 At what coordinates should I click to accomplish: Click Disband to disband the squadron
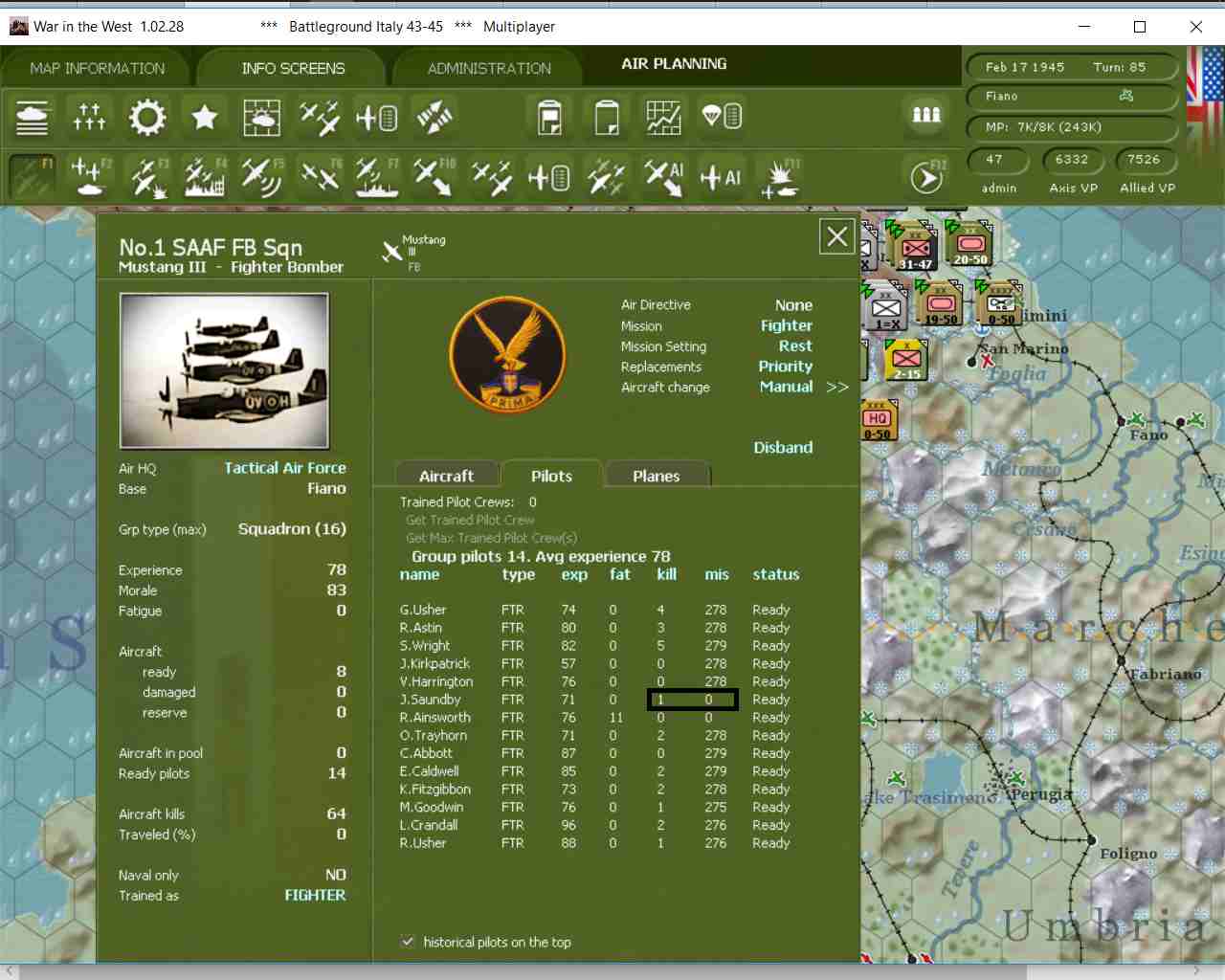(x=783, y=447)
